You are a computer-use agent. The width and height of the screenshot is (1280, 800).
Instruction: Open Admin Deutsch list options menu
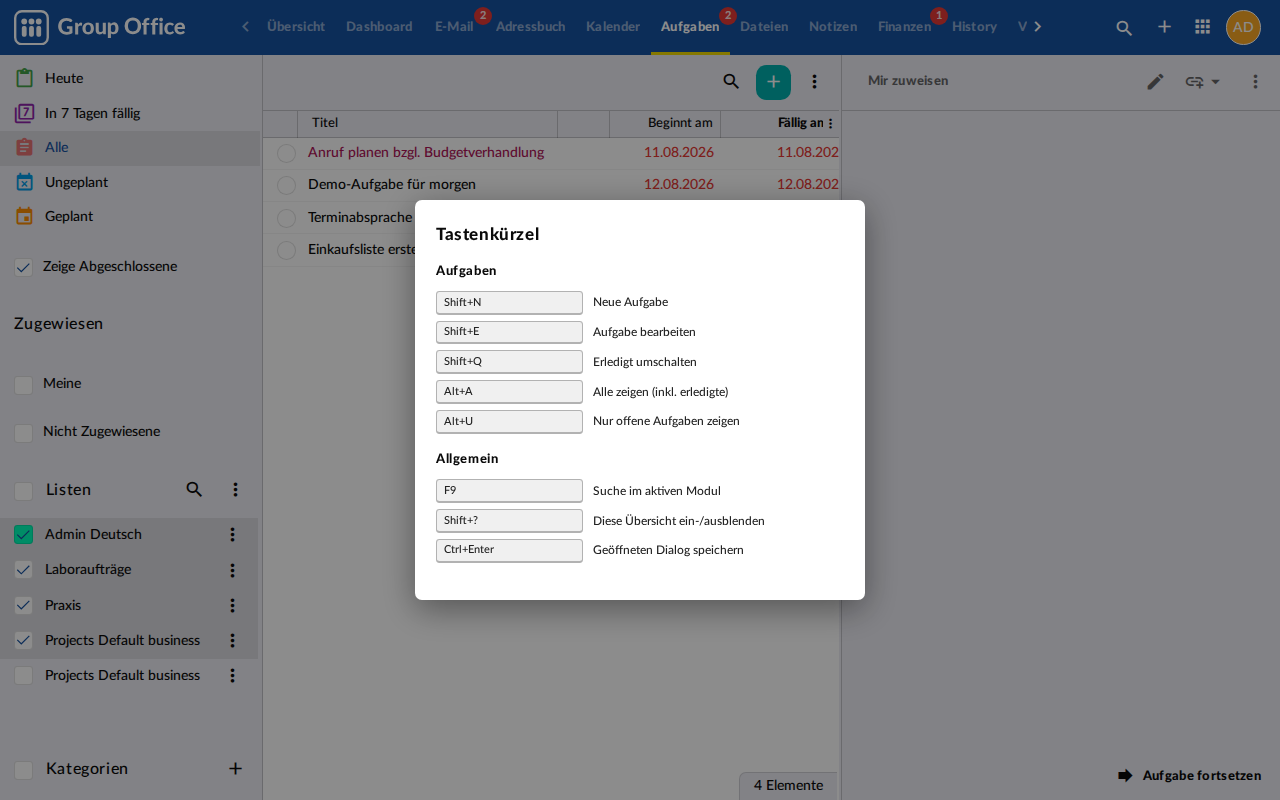coord(232,535)
